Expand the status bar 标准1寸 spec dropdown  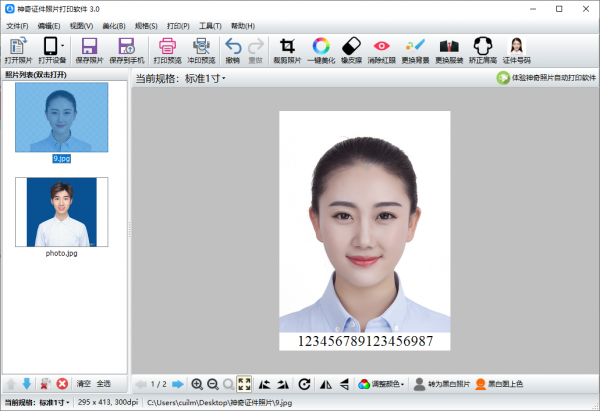point(56,403)
